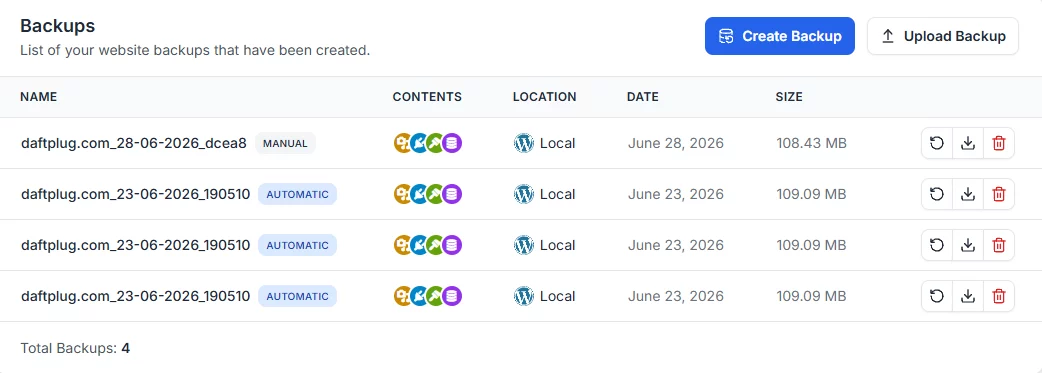Click the NAME column header
The width and height of the screenshot is (1042, 373).
pyautogui.click(x=39, y=97)
